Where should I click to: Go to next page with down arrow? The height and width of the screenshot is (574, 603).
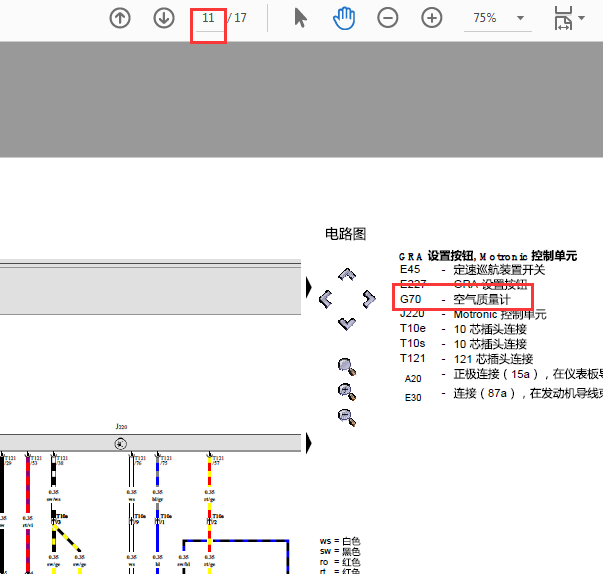pos(164,18)
